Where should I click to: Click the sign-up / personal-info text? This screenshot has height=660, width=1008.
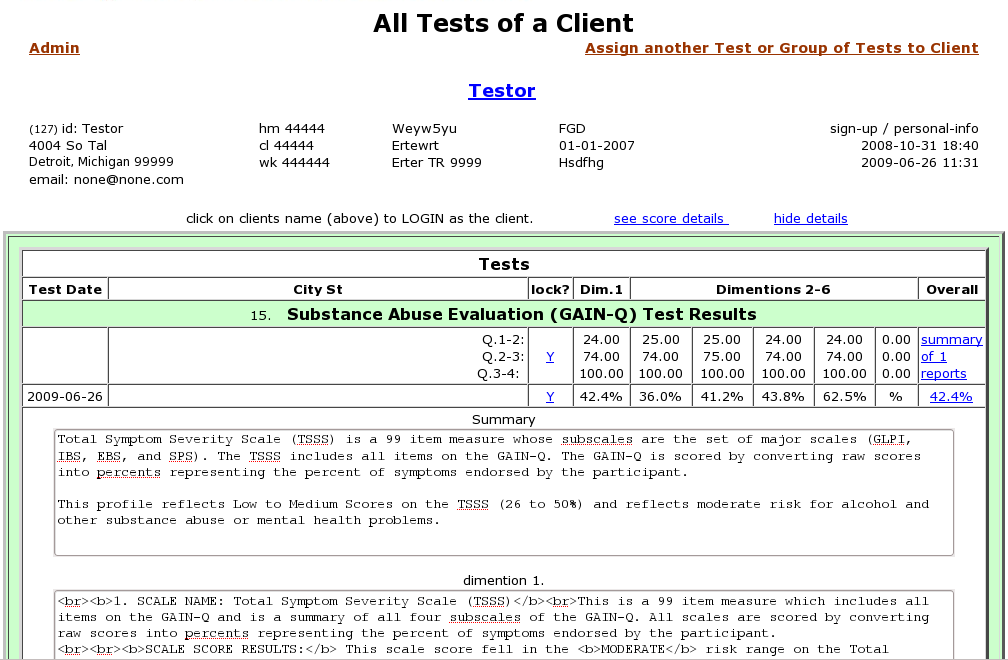coord(904,129)
